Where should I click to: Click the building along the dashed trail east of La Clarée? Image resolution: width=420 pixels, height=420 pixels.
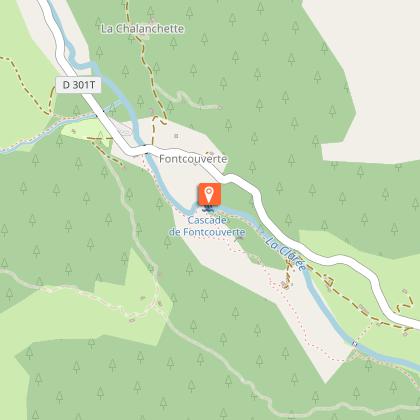tap(363, 309)
